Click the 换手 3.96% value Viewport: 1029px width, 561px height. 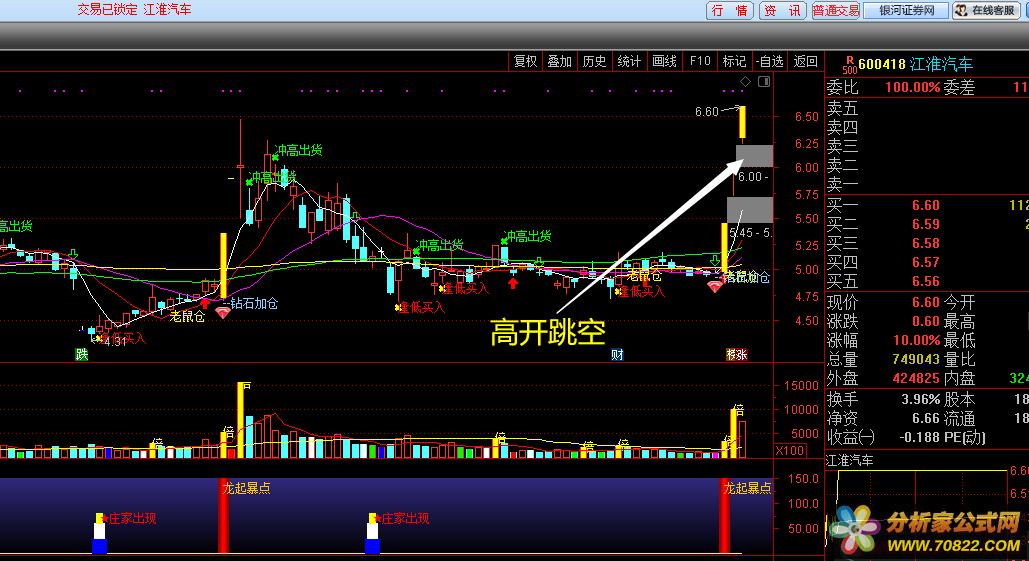point(921,399)
